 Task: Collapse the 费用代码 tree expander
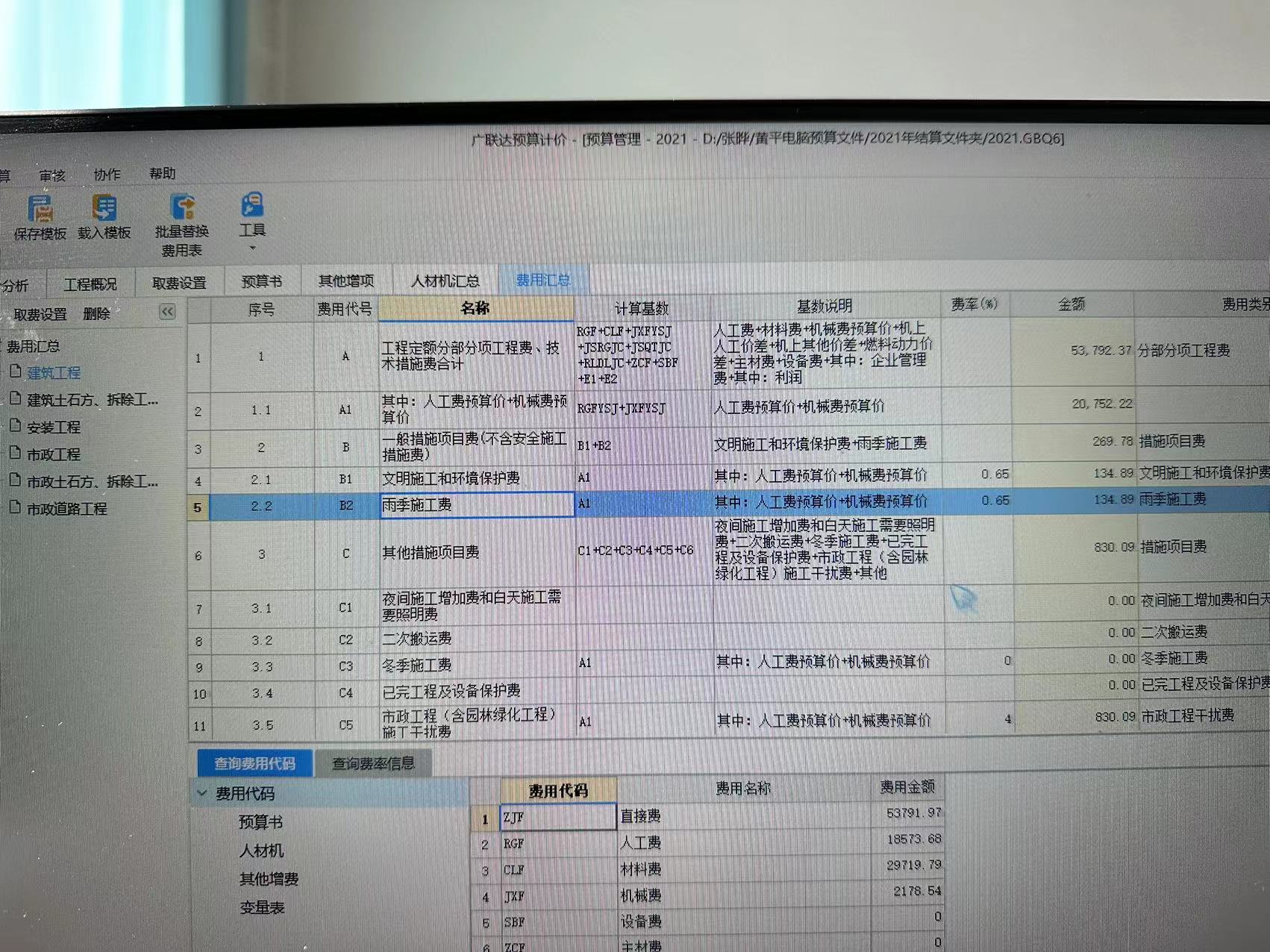pyautogui.click(x=202, y=793)
